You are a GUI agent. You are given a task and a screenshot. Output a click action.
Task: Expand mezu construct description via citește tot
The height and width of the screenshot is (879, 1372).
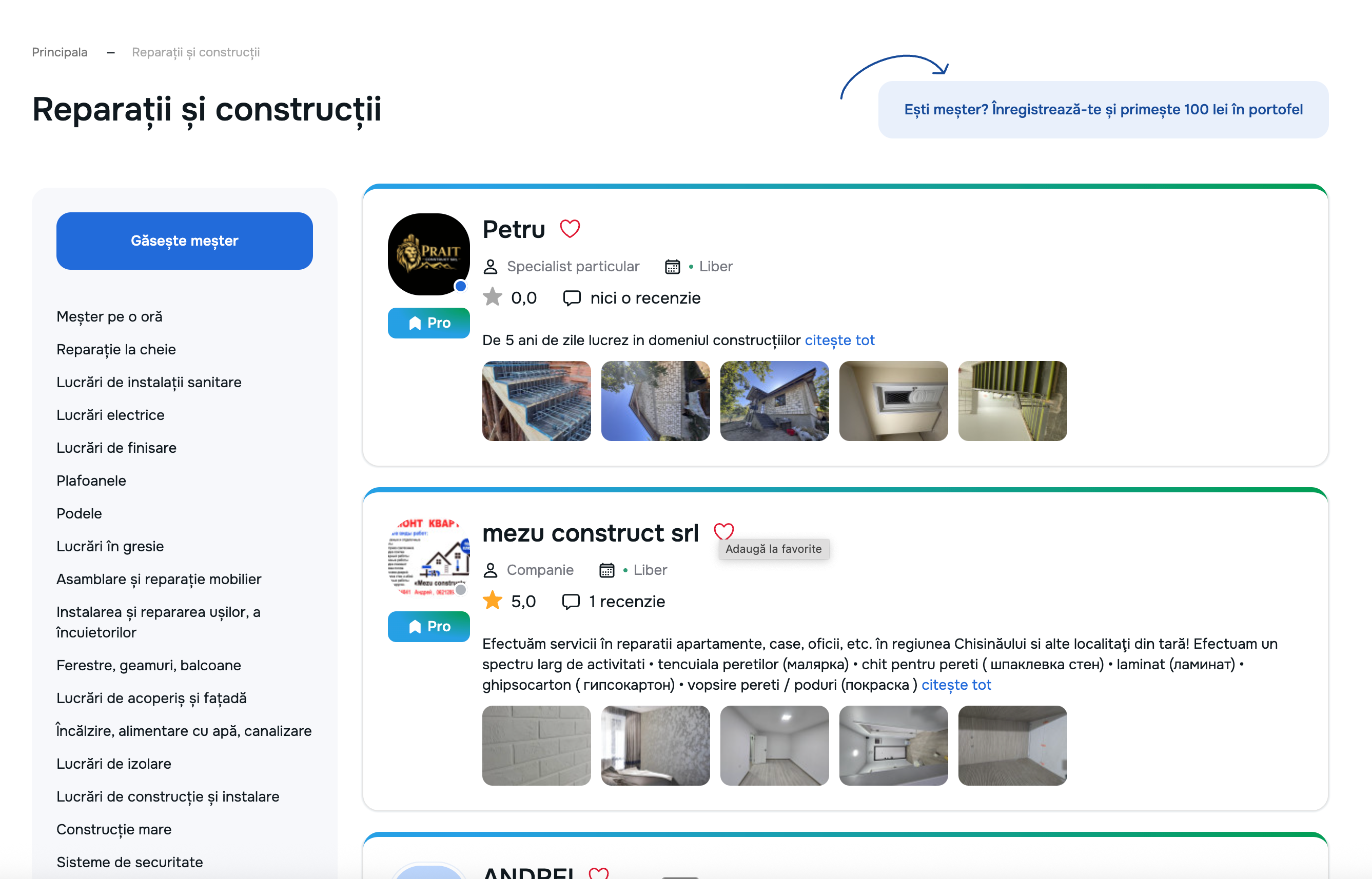[x=956, y=685]
